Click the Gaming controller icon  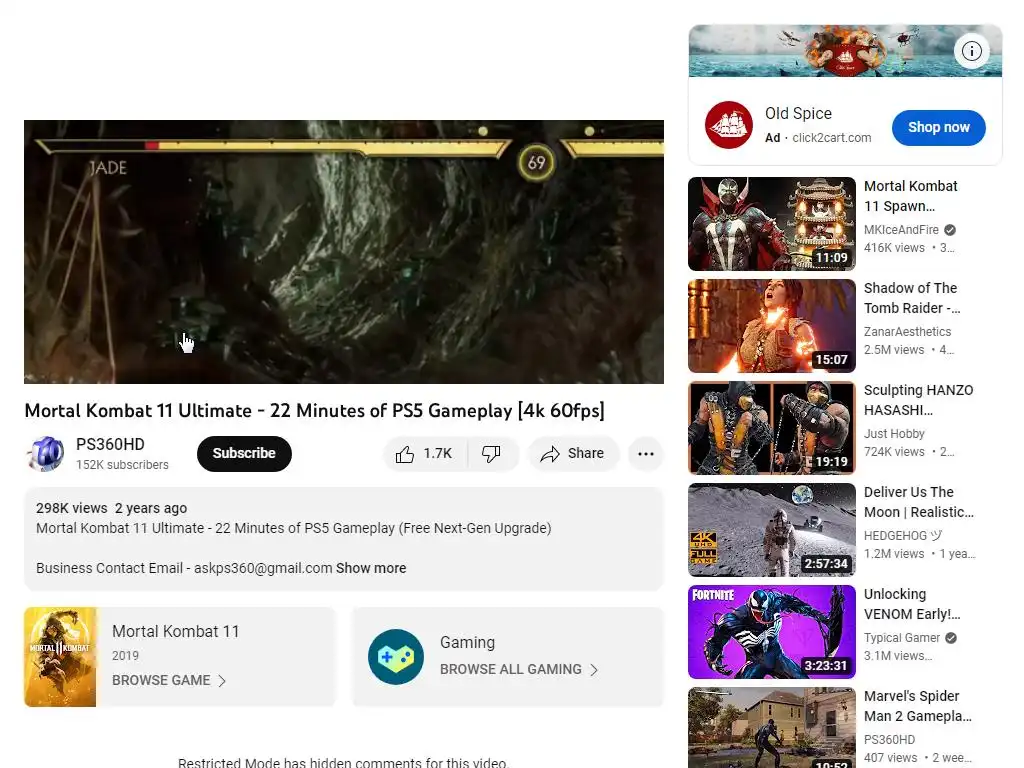click(396, 657)
